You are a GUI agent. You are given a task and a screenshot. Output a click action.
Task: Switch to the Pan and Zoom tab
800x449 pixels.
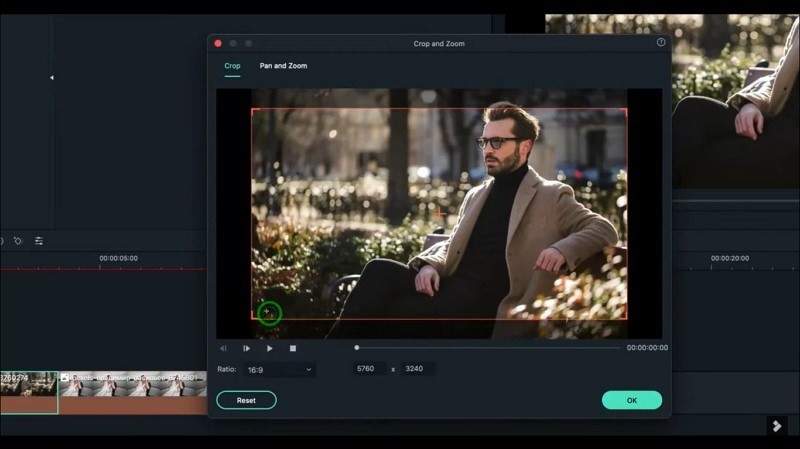283,66
